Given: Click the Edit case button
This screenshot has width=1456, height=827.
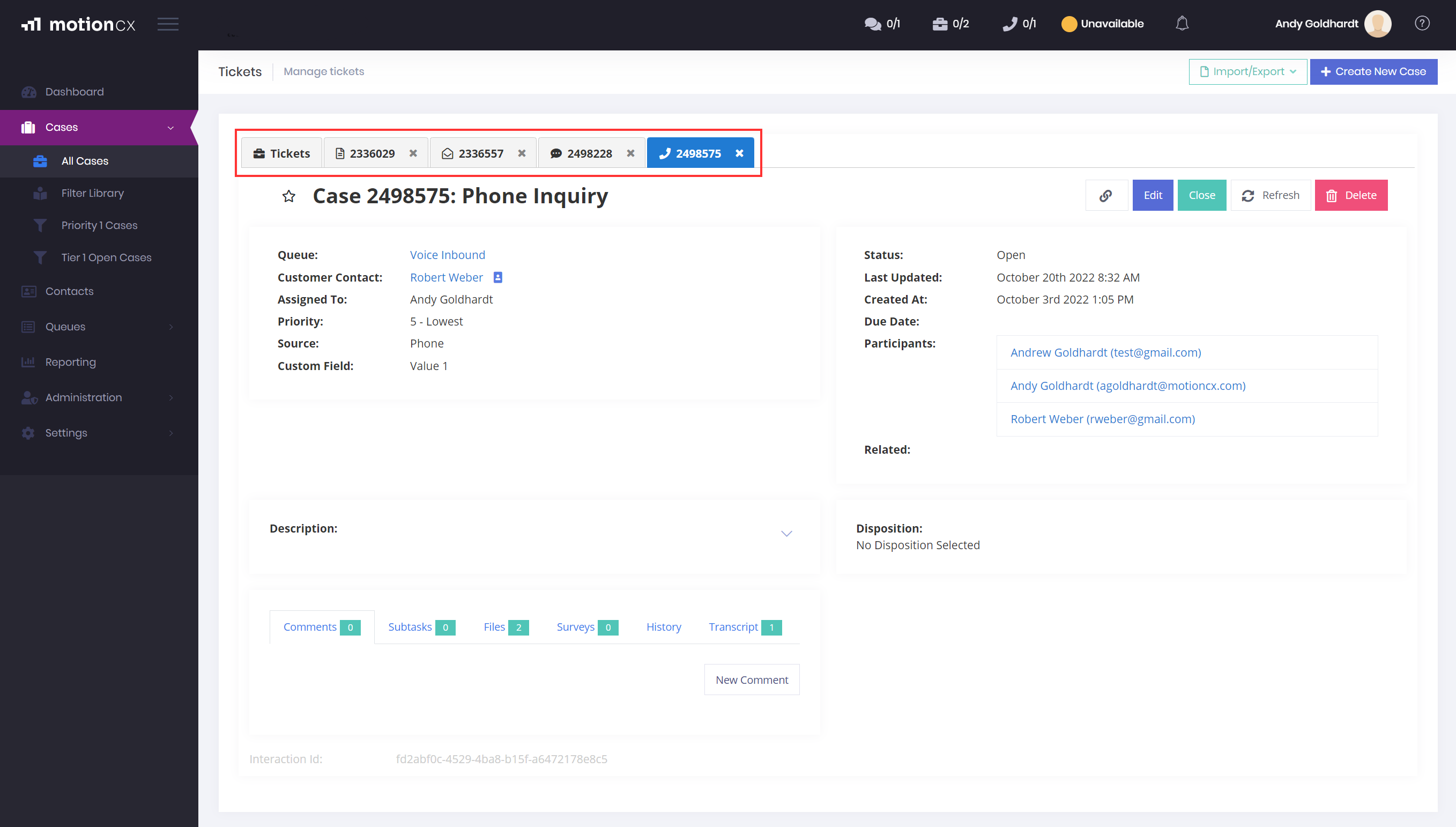Looking at the screenshot, I should pos(1153,195).
